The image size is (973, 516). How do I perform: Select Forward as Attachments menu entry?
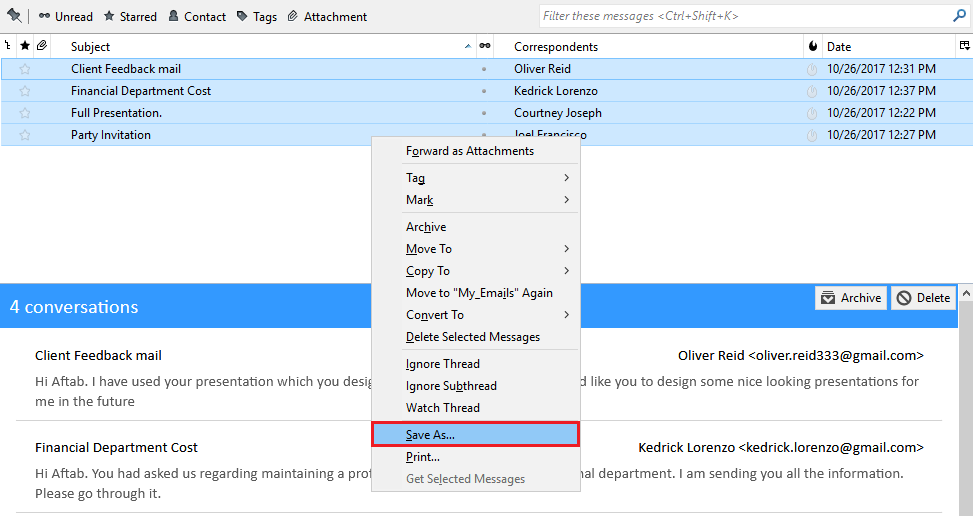(470, 151)
